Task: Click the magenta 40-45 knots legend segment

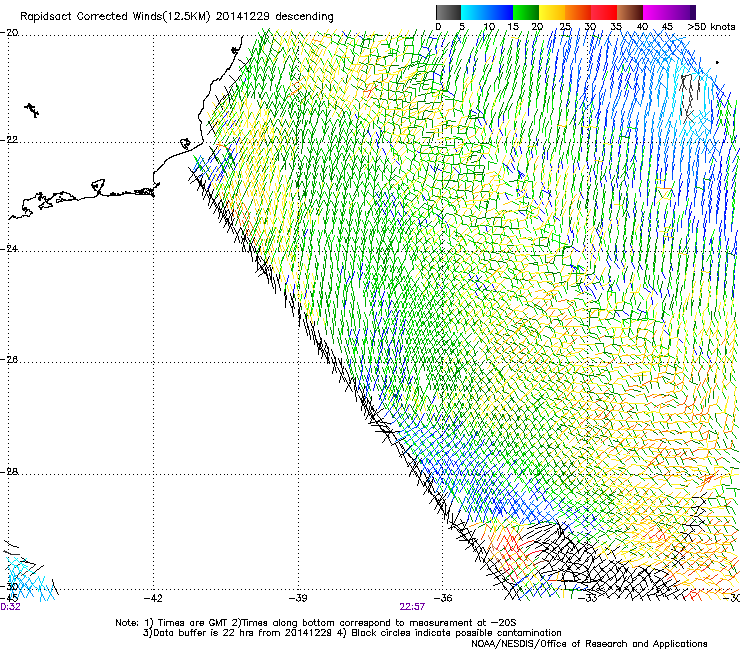Action: pos(656,12)
